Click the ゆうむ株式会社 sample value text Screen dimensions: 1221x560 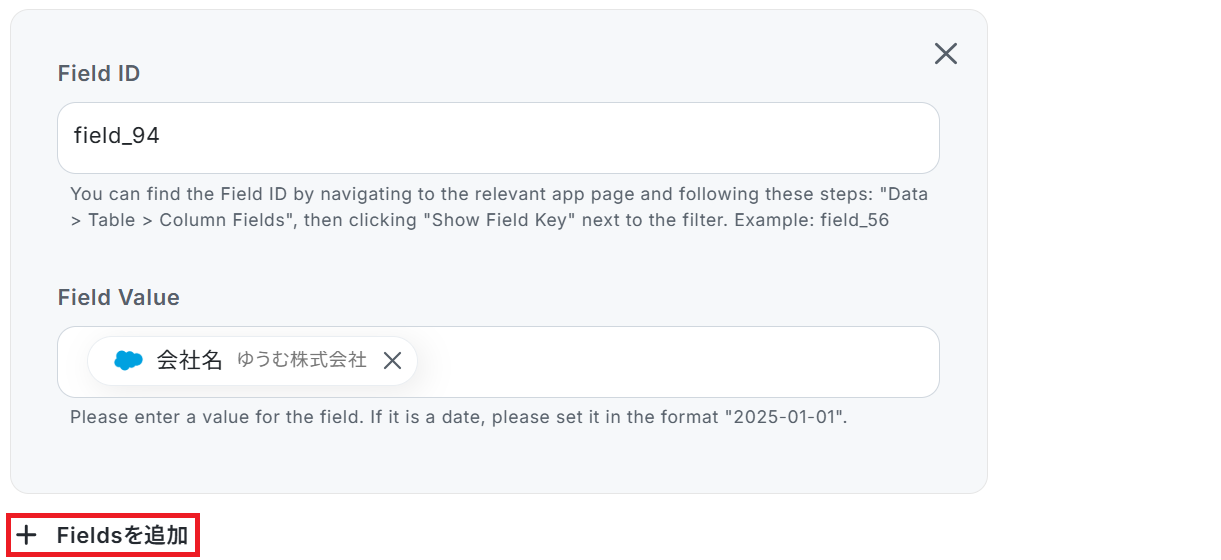point(301,360)
